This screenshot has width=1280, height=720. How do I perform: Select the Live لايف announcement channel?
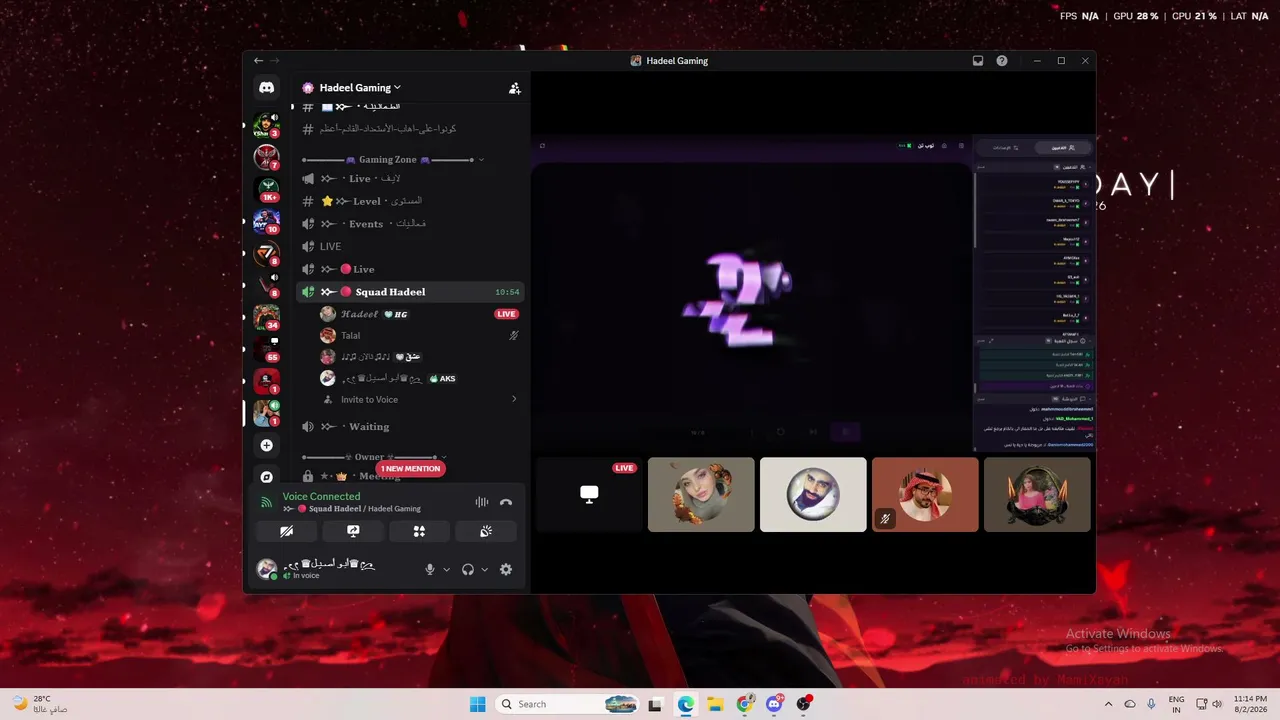(411, 179)
